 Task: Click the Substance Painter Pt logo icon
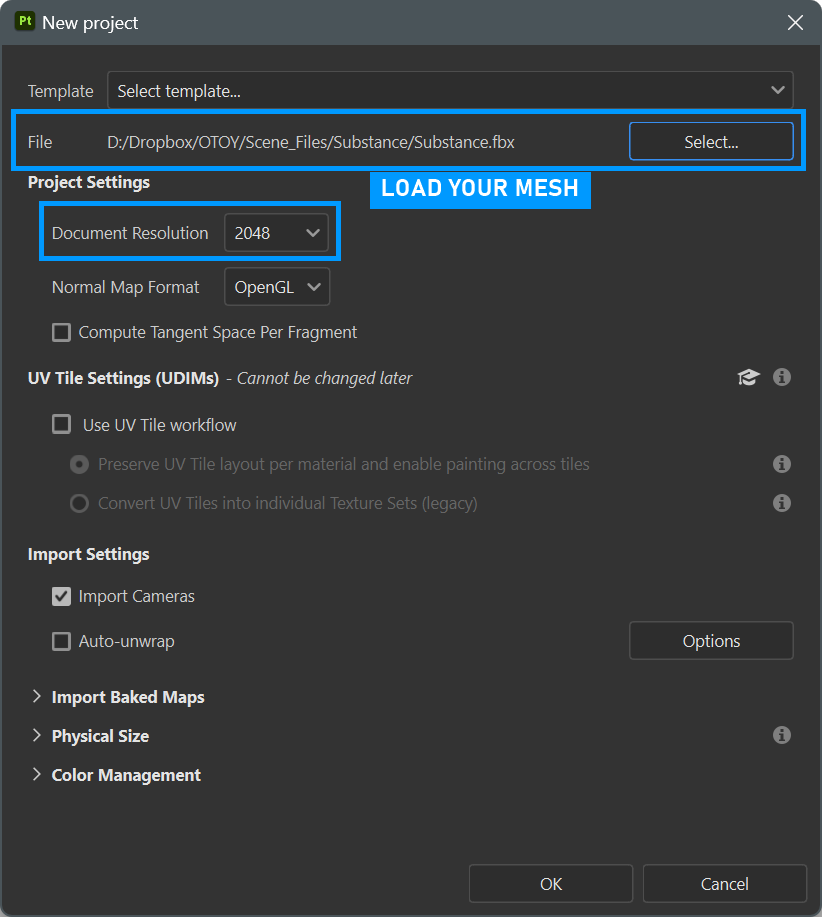point(25,21)
